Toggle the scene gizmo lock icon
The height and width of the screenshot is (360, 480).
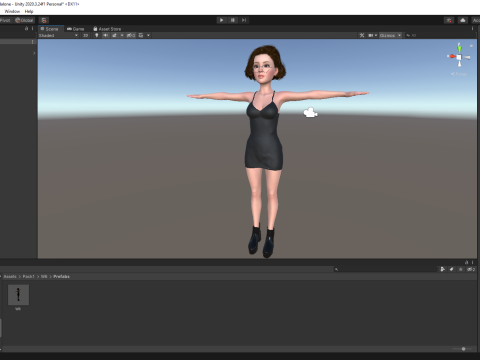point(471,45)
